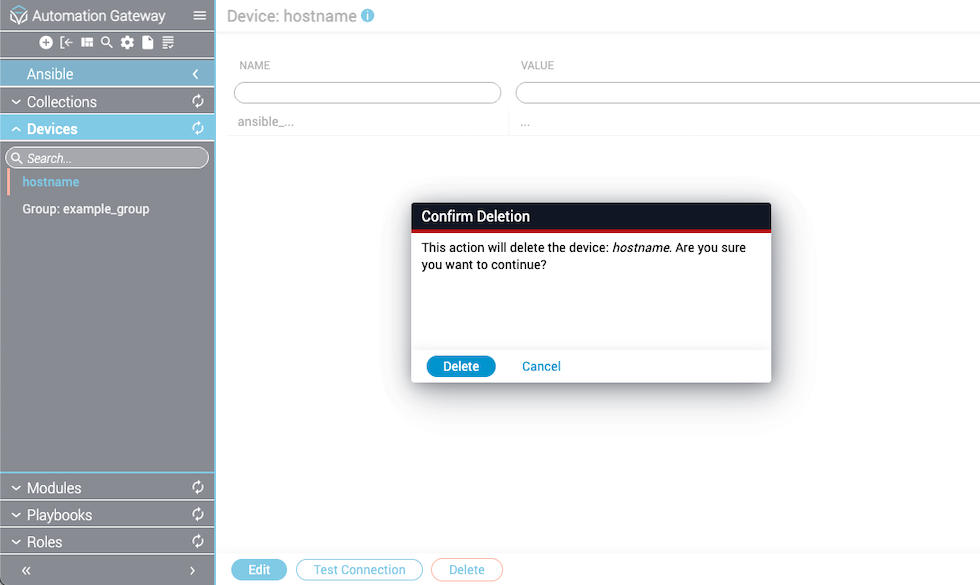Viewport: 980px width, 585px height.
Task: Click the info icon beside Device: hostname
Action: pos(368,16)
